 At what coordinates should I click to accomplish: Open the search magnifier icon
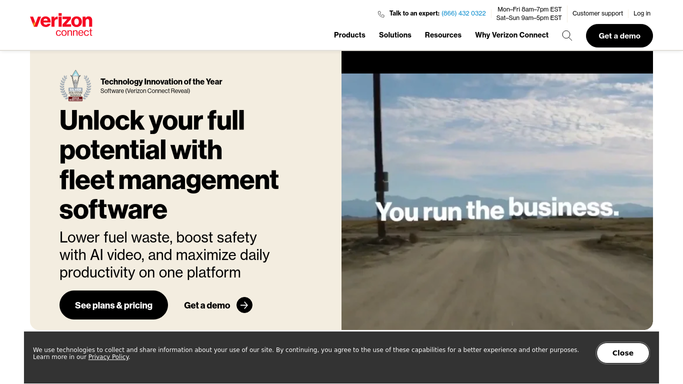[567, 35]
